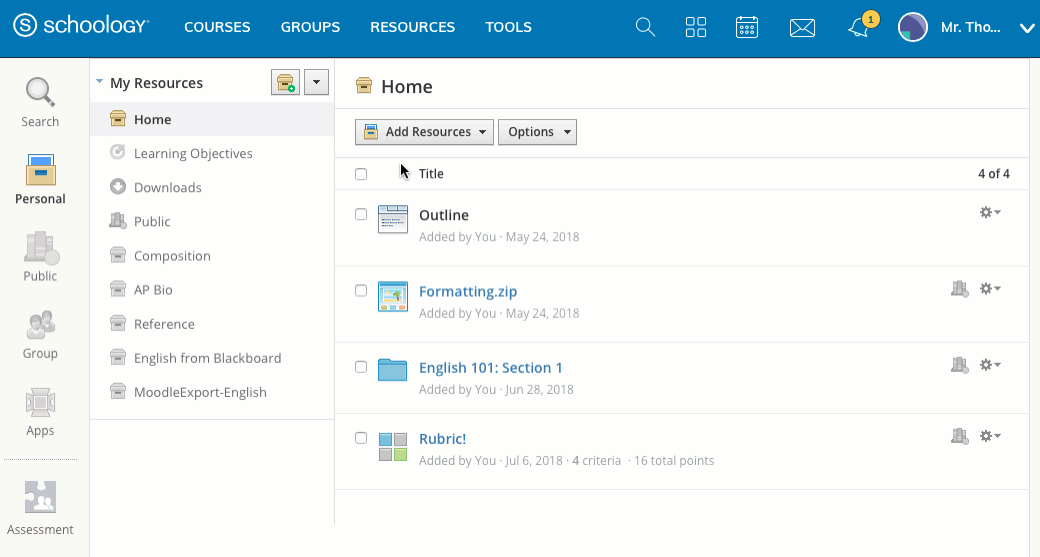1040x557 pixels.
Task: Tick the Formatting.zip checkbox
Action: (x=361, y=291)
